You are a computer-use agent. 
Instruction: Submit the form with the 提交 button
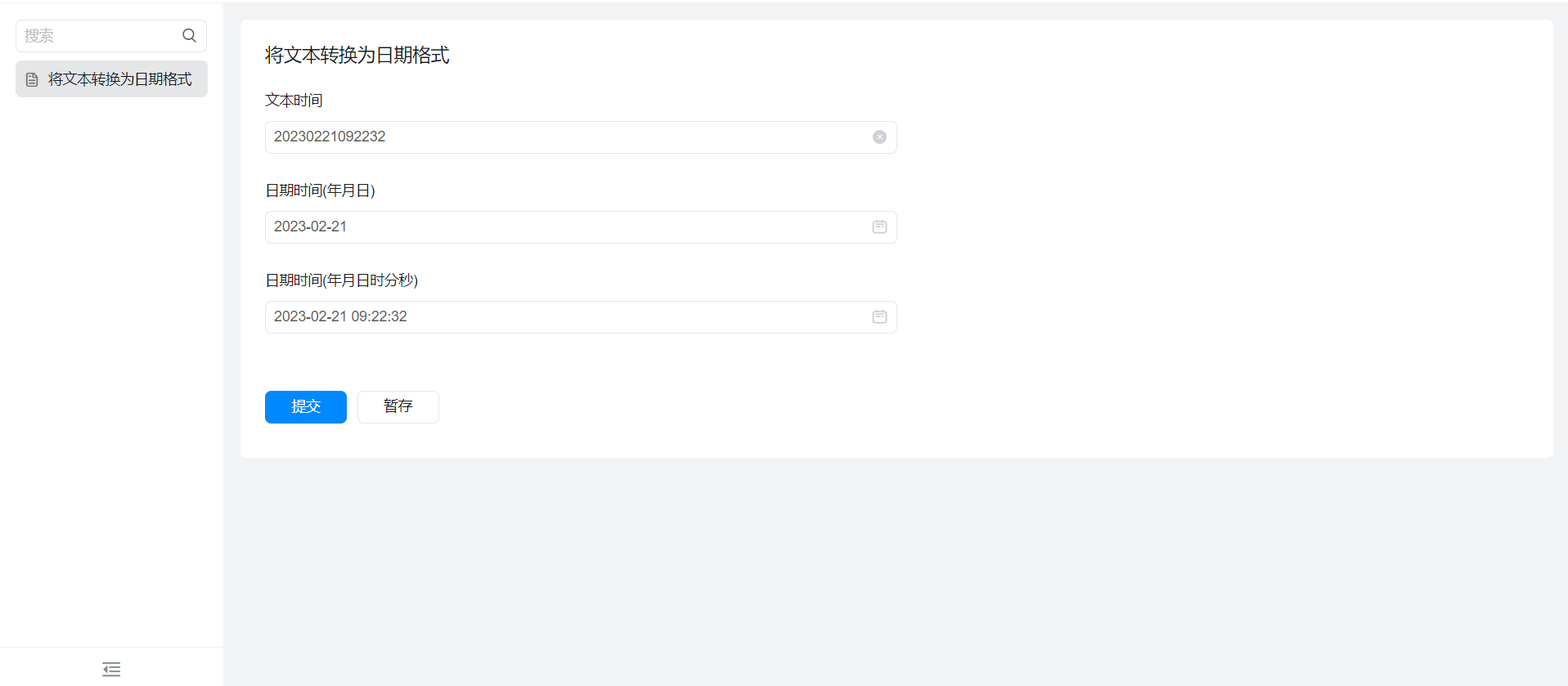pos(306,407)
